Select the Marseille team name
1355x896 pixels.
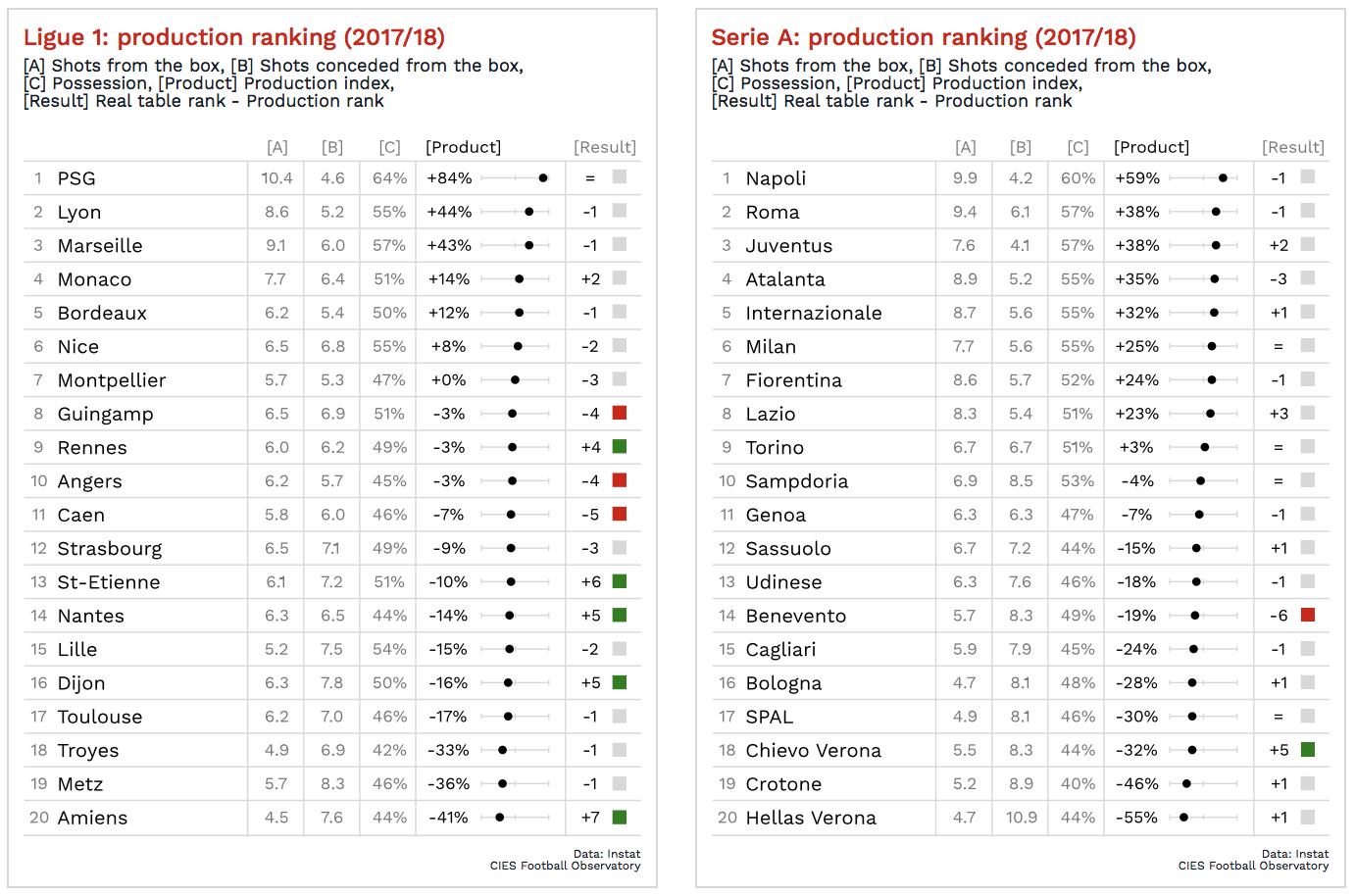(100, 246)
